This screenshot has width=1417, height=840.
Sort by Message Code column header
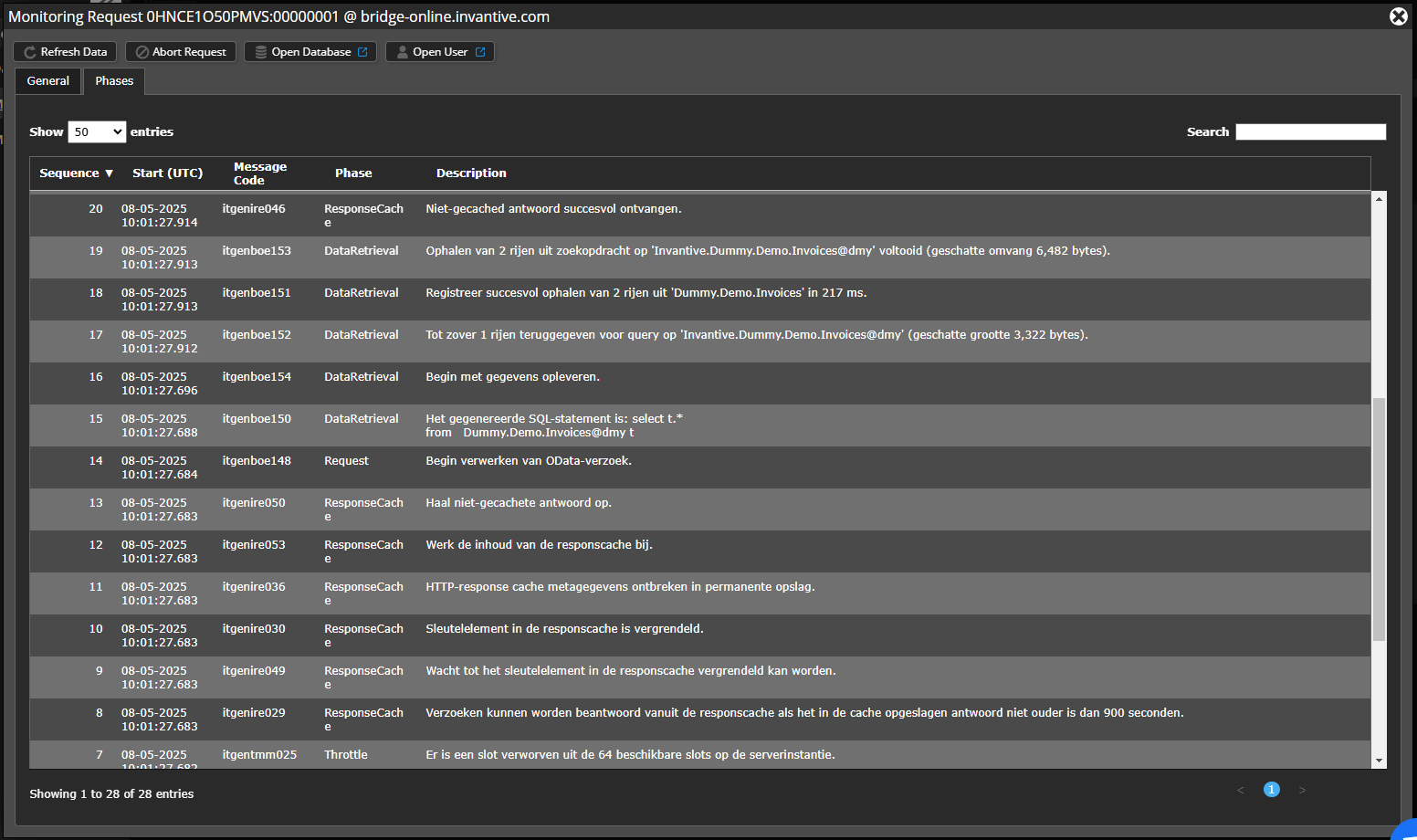coord(260,173)
